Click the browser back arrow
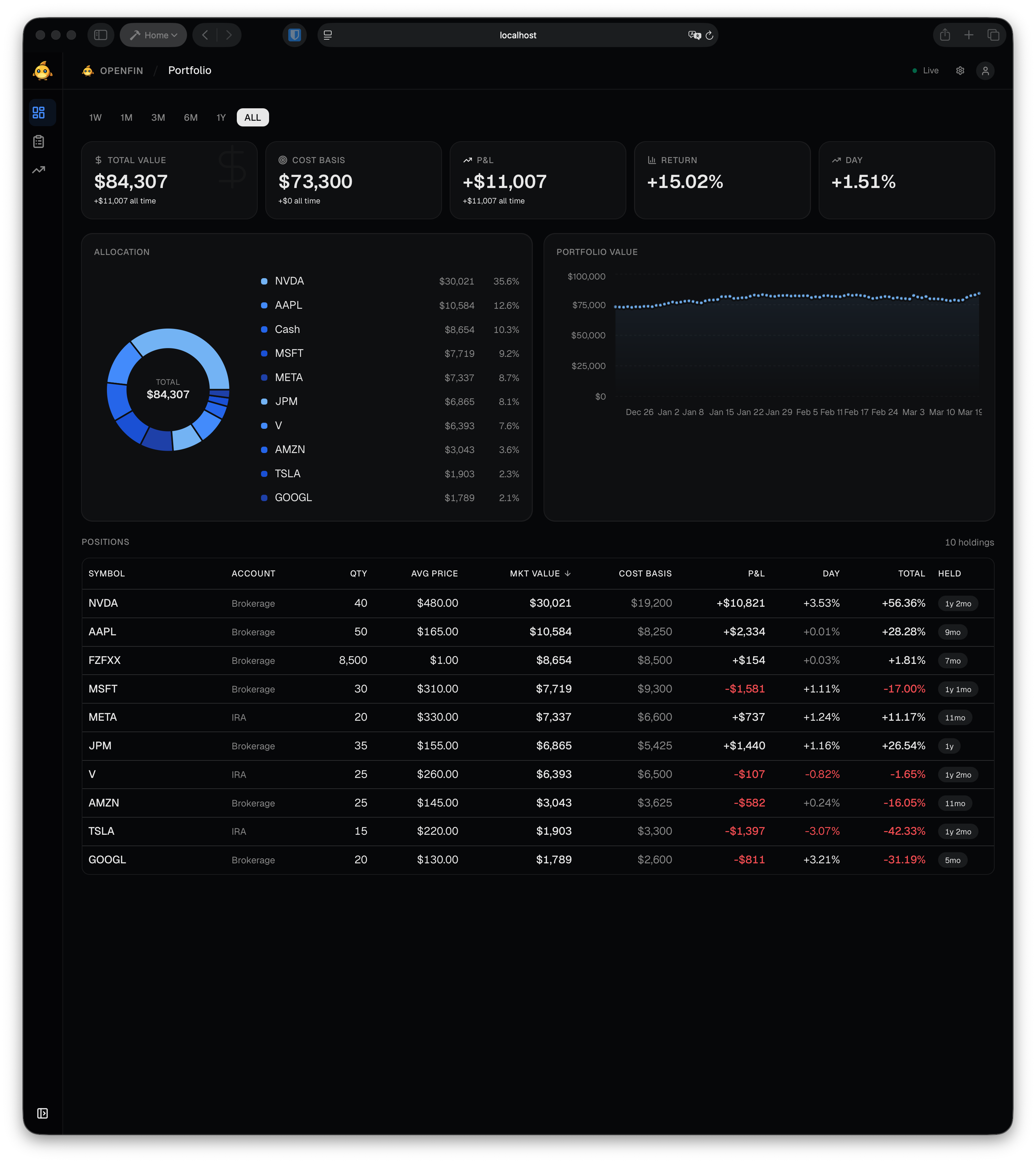The image size is (1036, 1163). 205,35
